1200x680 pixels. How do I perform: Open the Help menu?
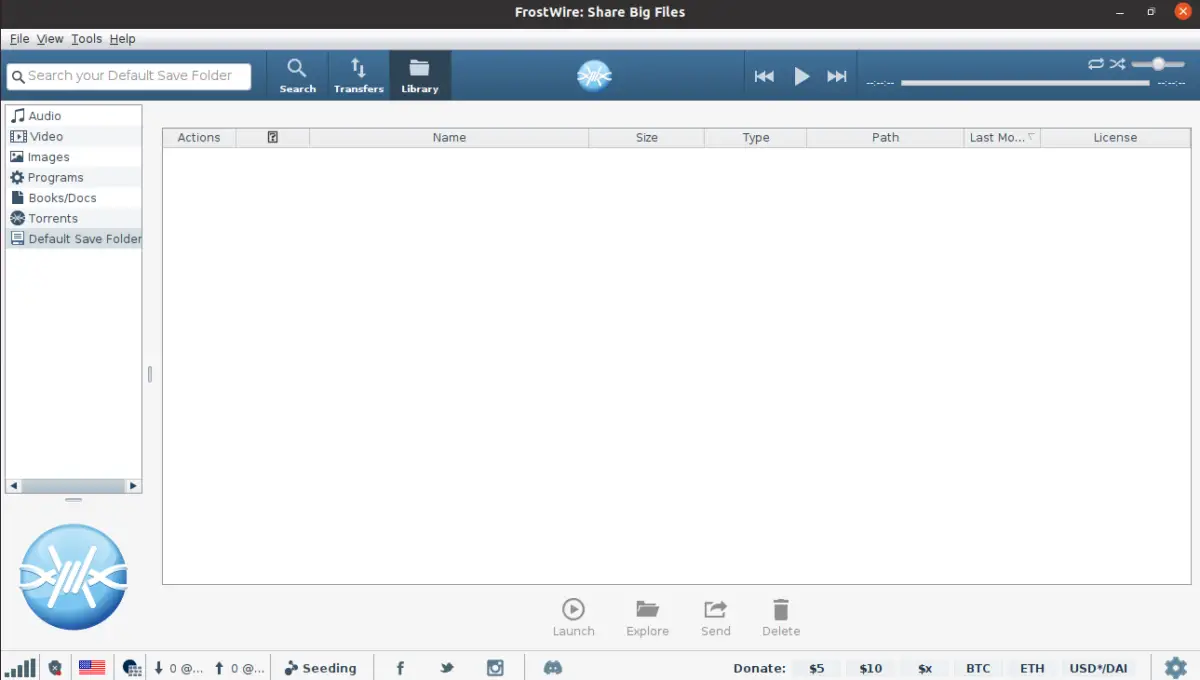[x=122, y=39]
